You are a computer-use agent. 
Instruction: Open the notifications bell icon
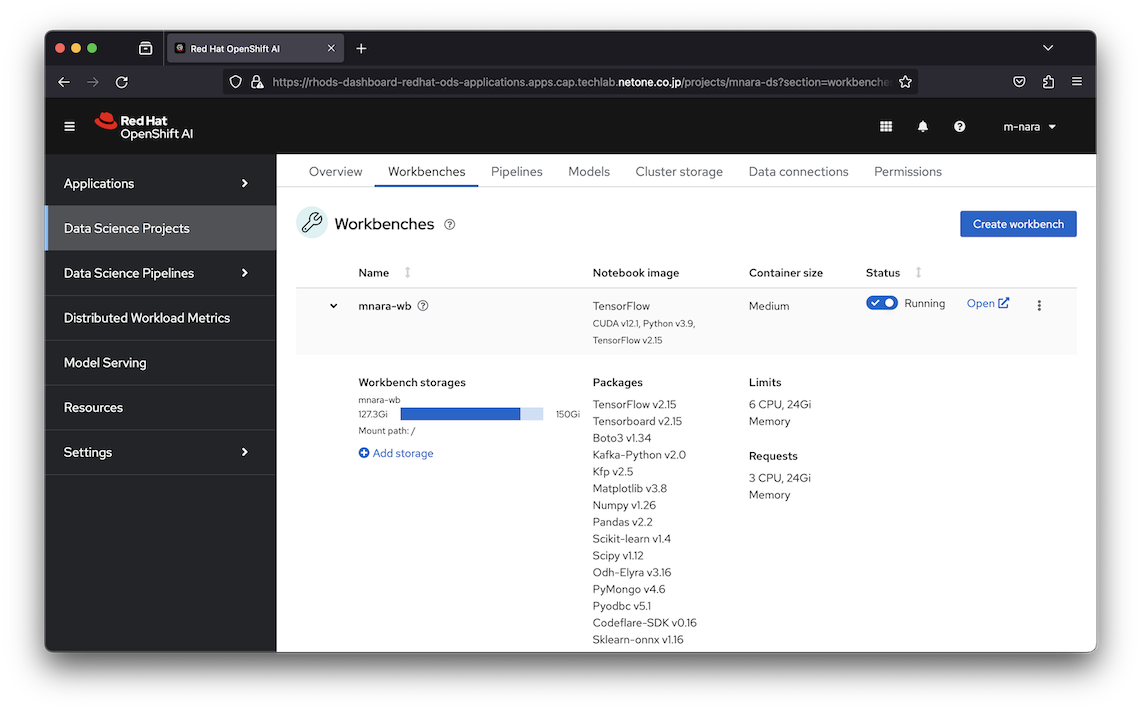click(923, 127)
